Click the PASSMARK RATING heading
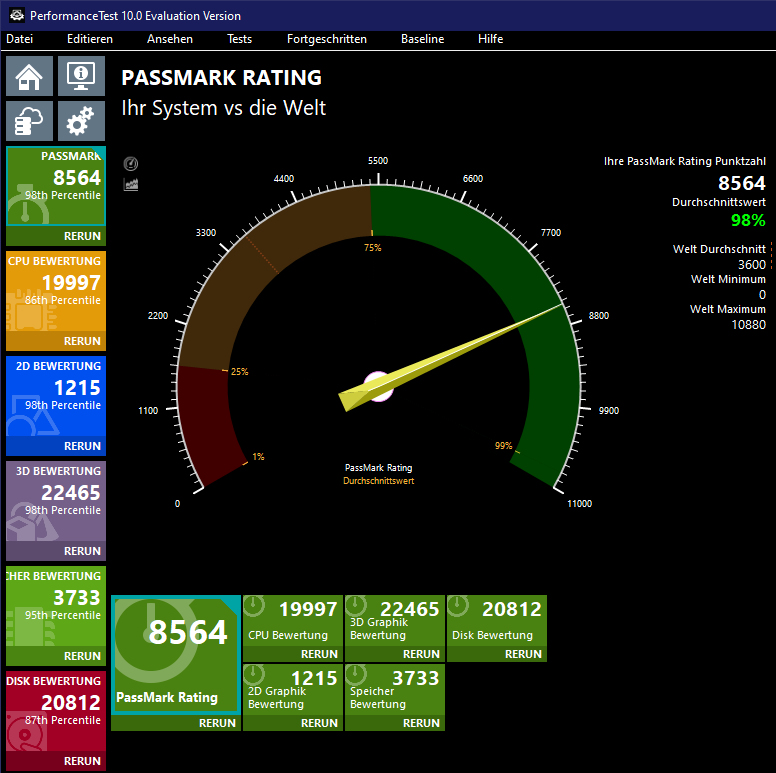This screenshot has height=773, width=776. click(221, 78)
